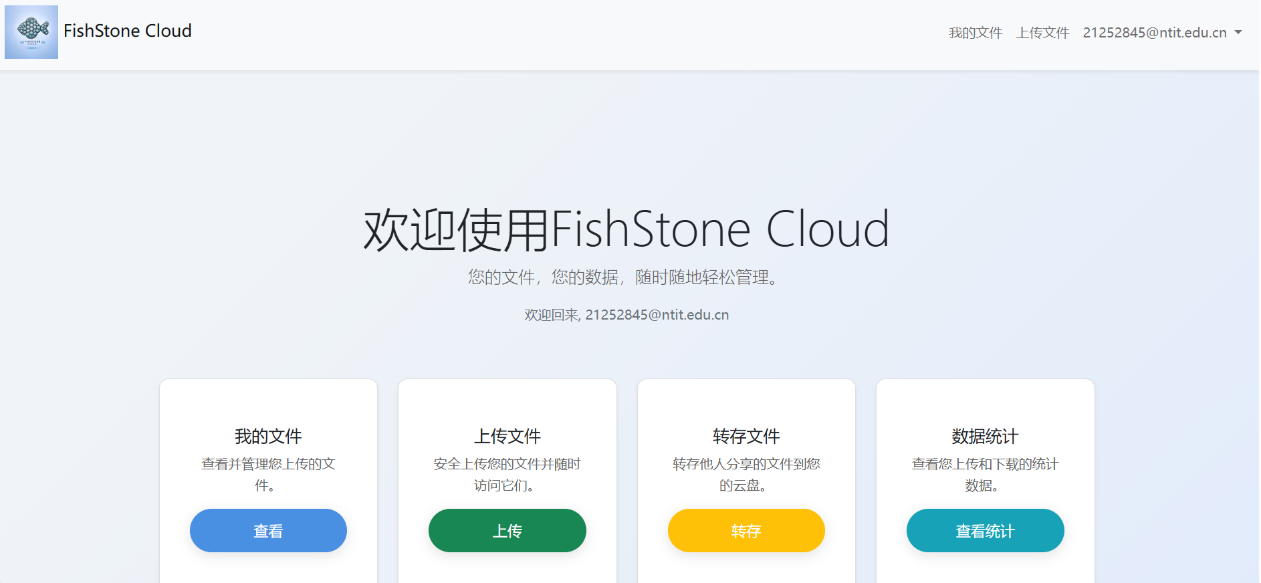Viewport: 1261px width, 583px height.
Task: Open 上传文件 in the top navigation bar
Action: coord(1042,32)
